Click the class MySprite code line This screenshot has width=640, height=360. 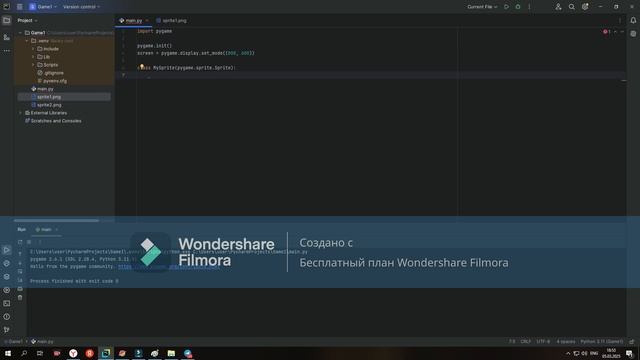187,68
